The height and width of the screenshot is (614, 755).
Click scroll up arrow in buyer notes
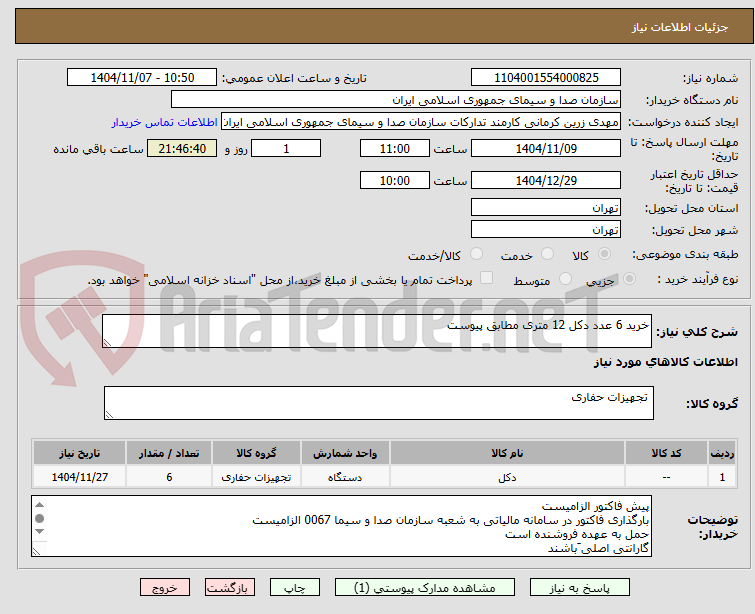click(x=39, y=505)
